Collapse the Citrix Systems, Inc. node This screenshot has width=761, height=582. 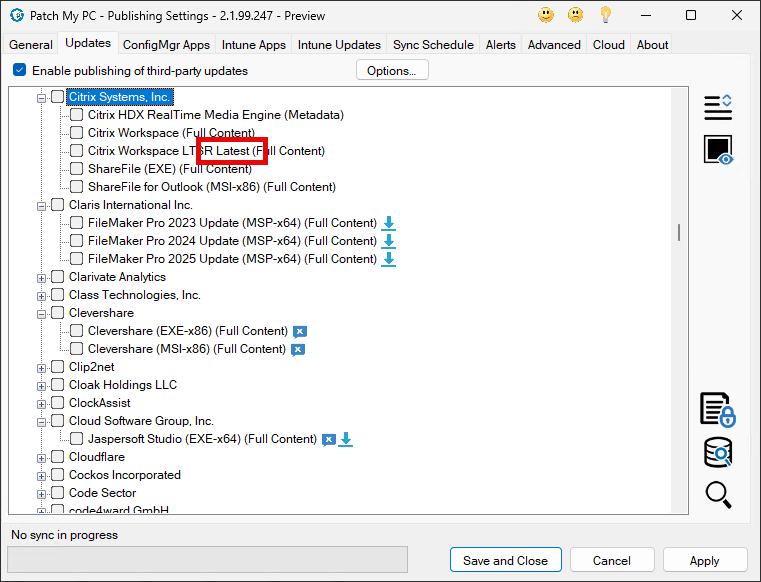[41, 98]
